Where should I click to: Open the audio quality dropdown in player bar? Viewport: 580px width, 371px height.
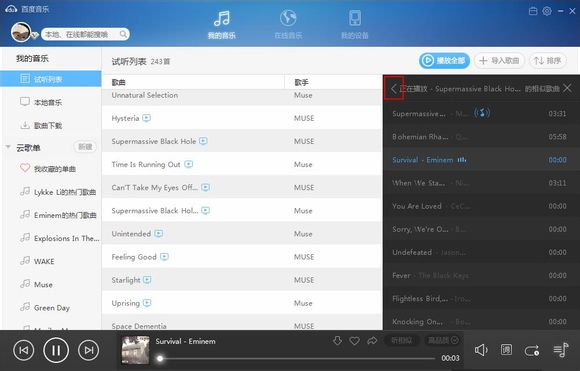(x=442, y=340)
